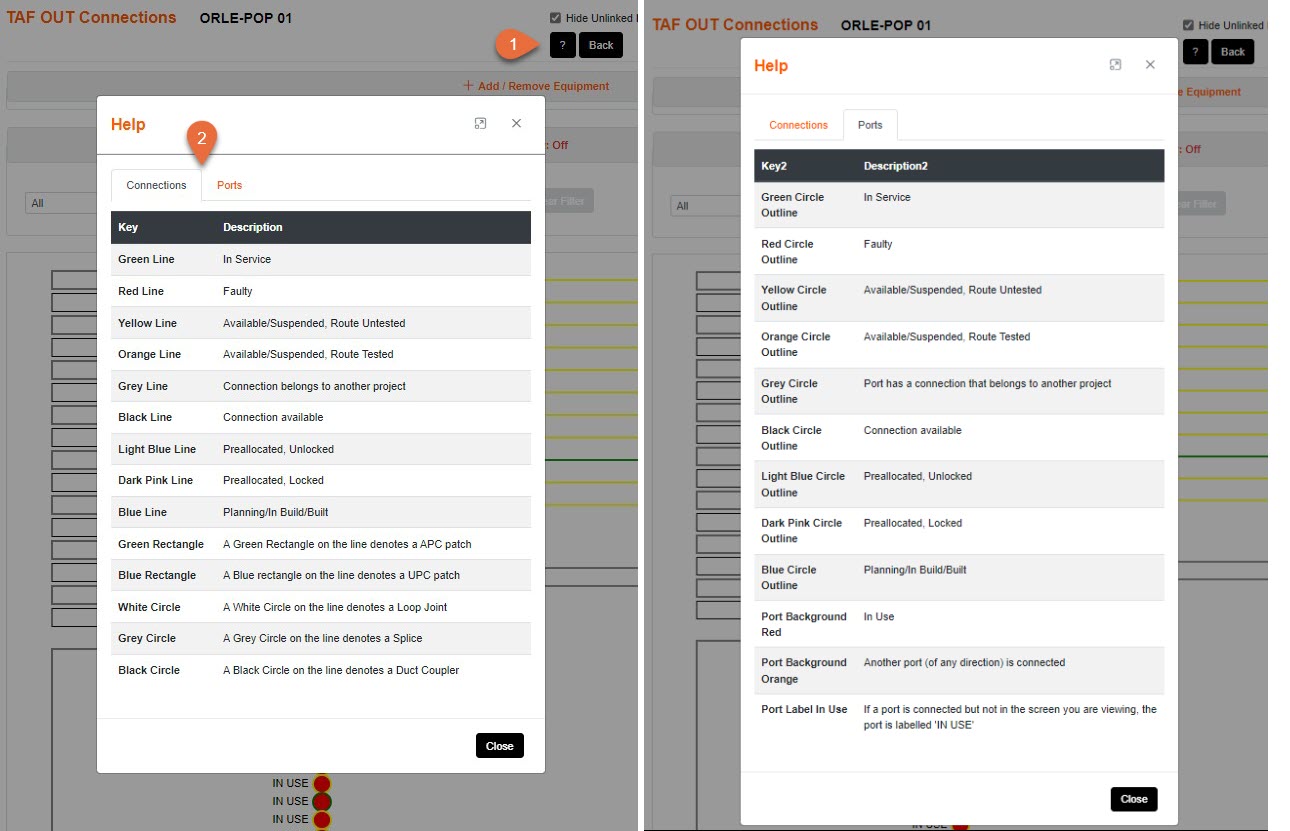The image size is (1290, 831).
Task: Expand the Help dialog showing the Connections key
Action: (480, 123)
